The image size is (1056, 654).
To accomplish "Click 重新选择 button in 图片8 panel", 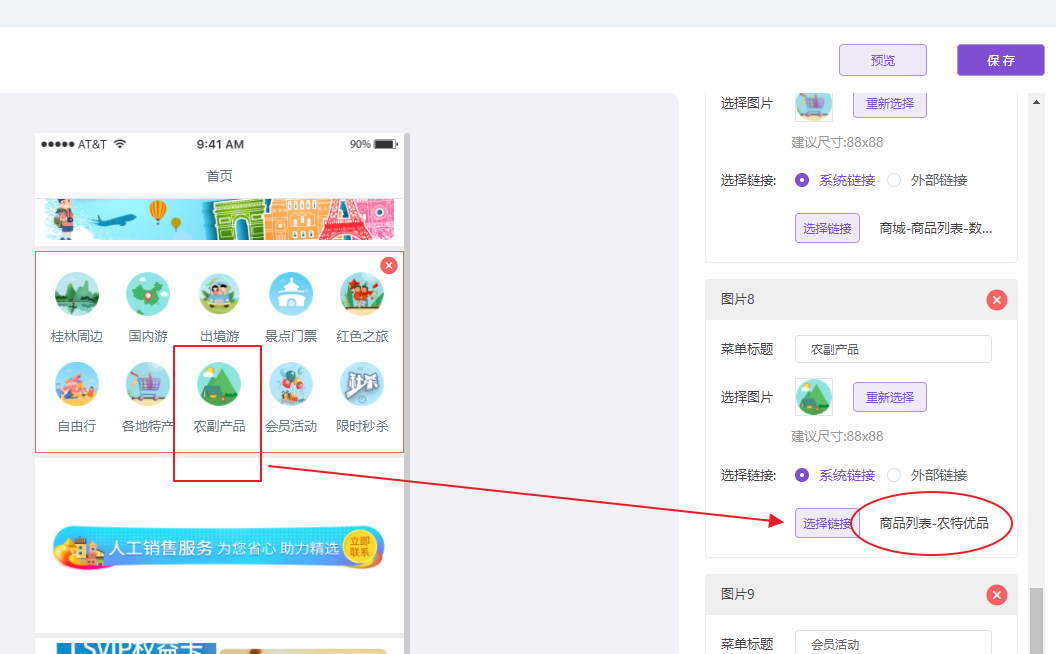I will pos(889,397).
